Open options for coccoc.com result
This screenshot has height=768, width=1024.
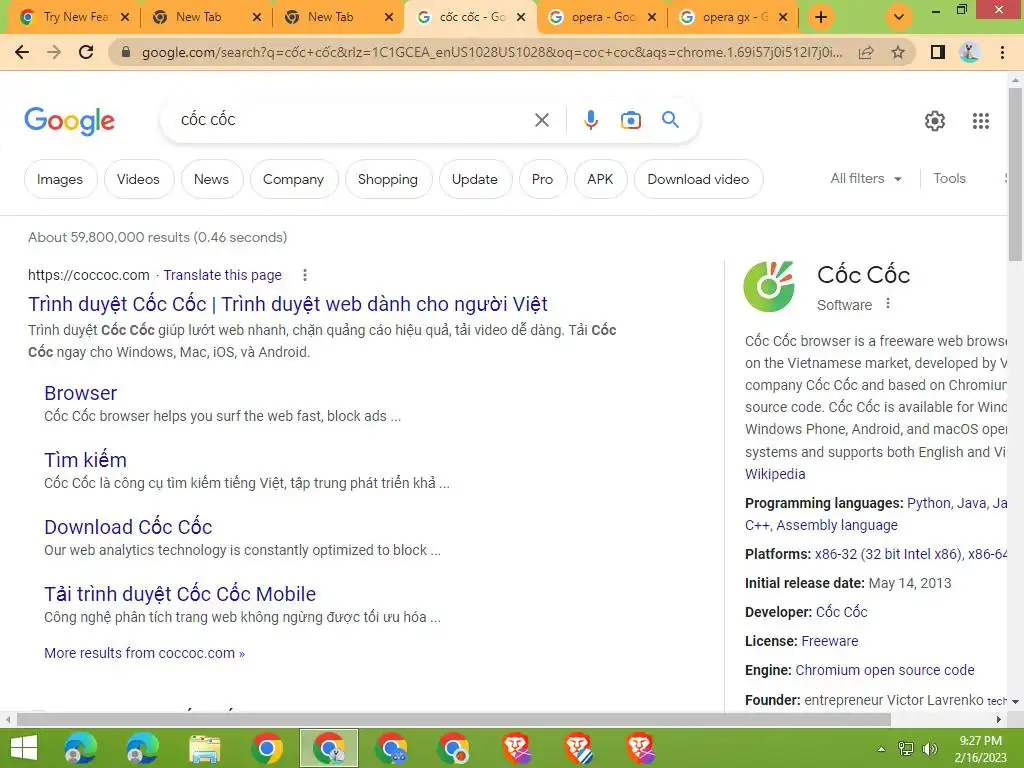tap(304, 276)
